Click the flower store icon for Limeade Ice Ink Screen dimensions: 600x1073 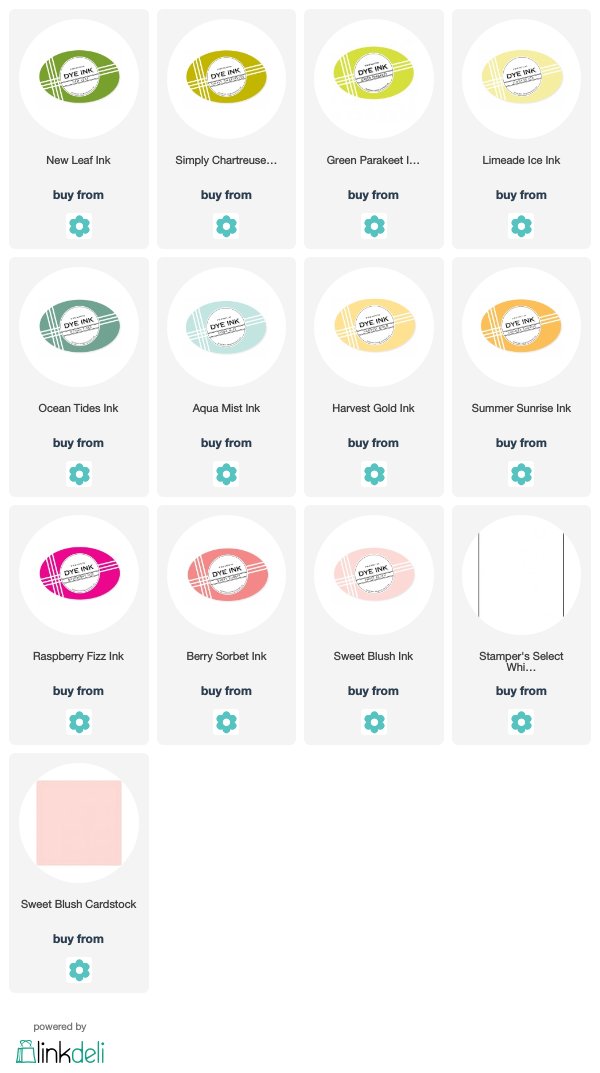(521, 226)
